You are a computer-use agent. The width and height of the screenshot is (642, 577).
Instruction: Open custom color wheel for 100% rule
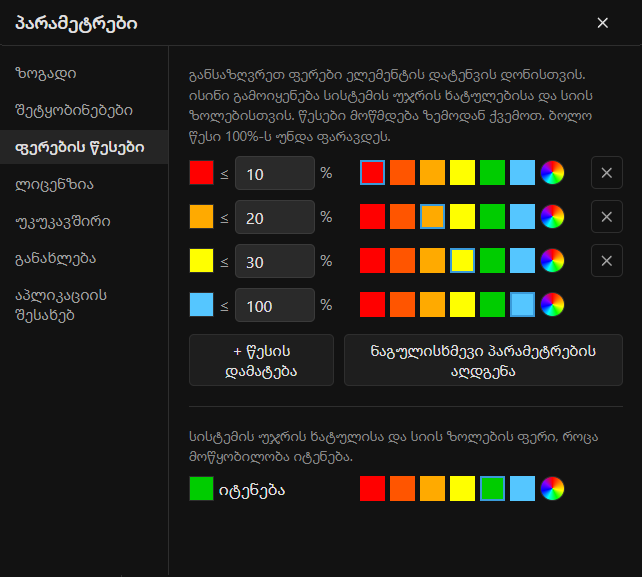click(x=552, y=305)
